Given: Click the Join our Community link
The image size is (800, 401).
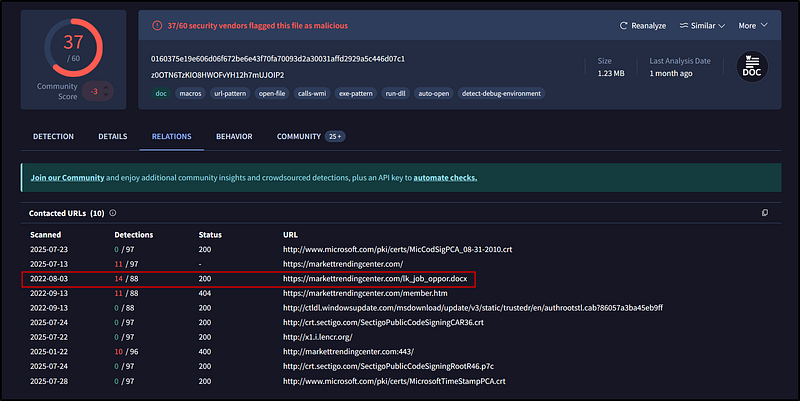Looking at the screenshot, I should click(67, 178).
